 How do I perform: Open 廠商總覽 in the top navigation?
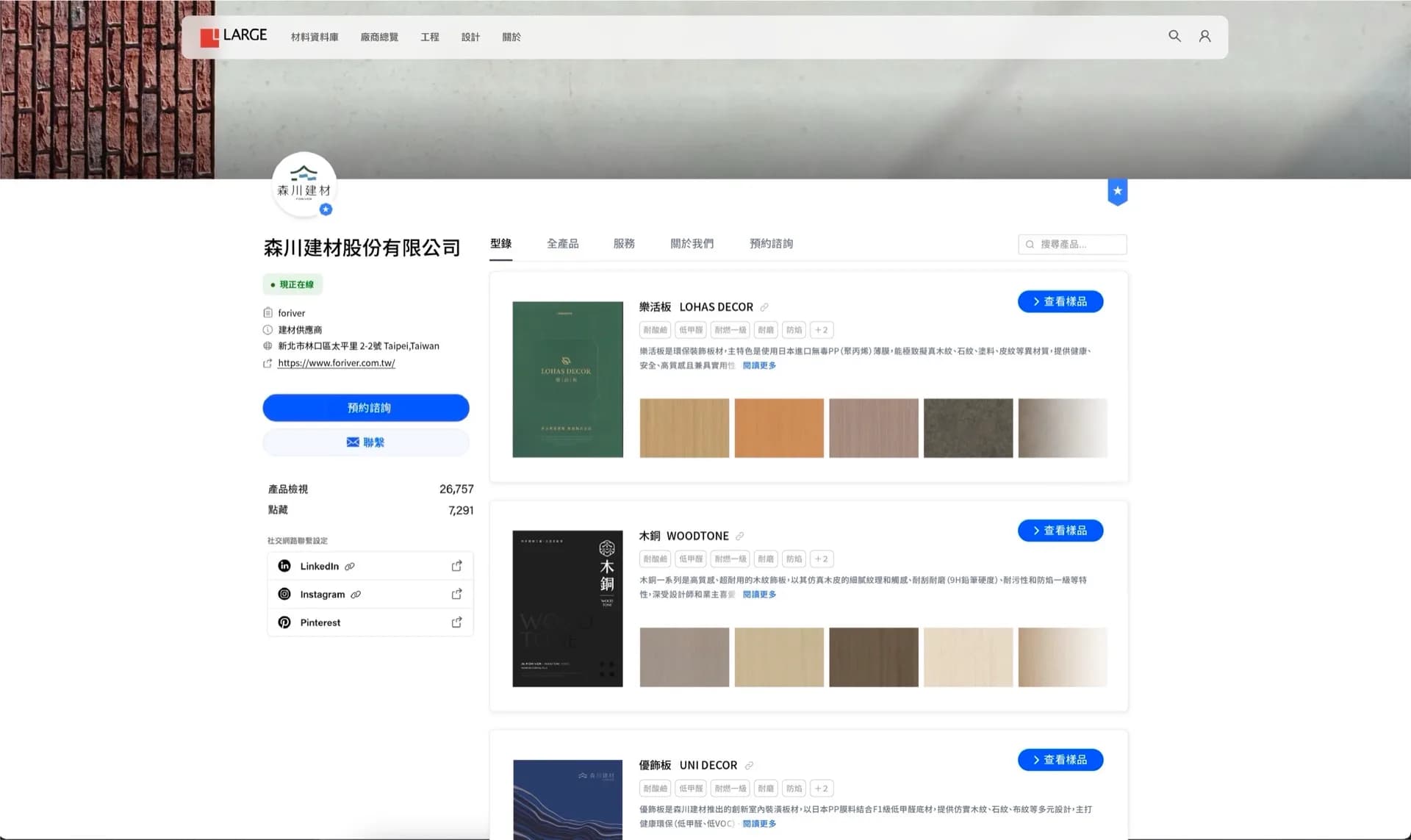click(x=379, y=37)
